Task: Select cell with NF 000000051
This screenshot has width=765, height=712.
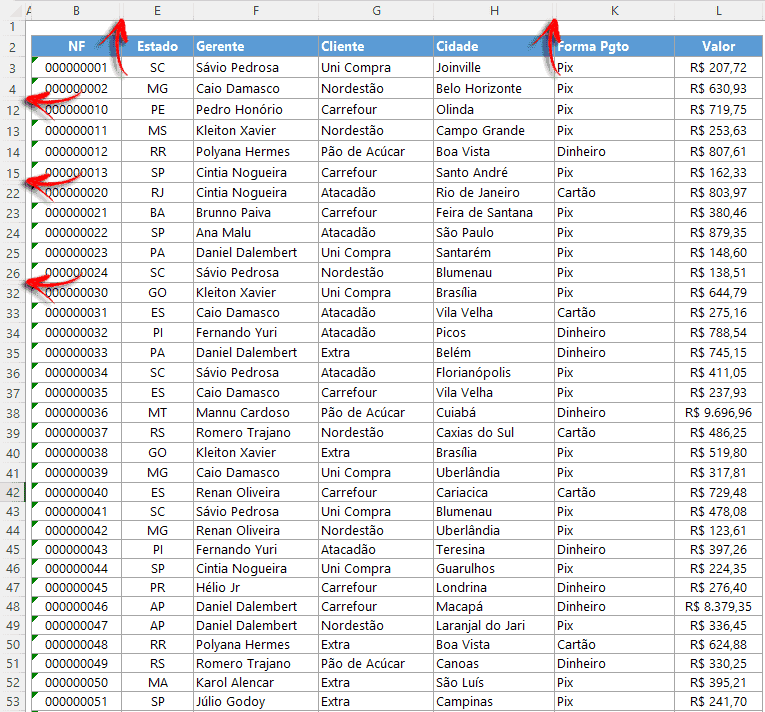Action: click(x=77, y=701)
